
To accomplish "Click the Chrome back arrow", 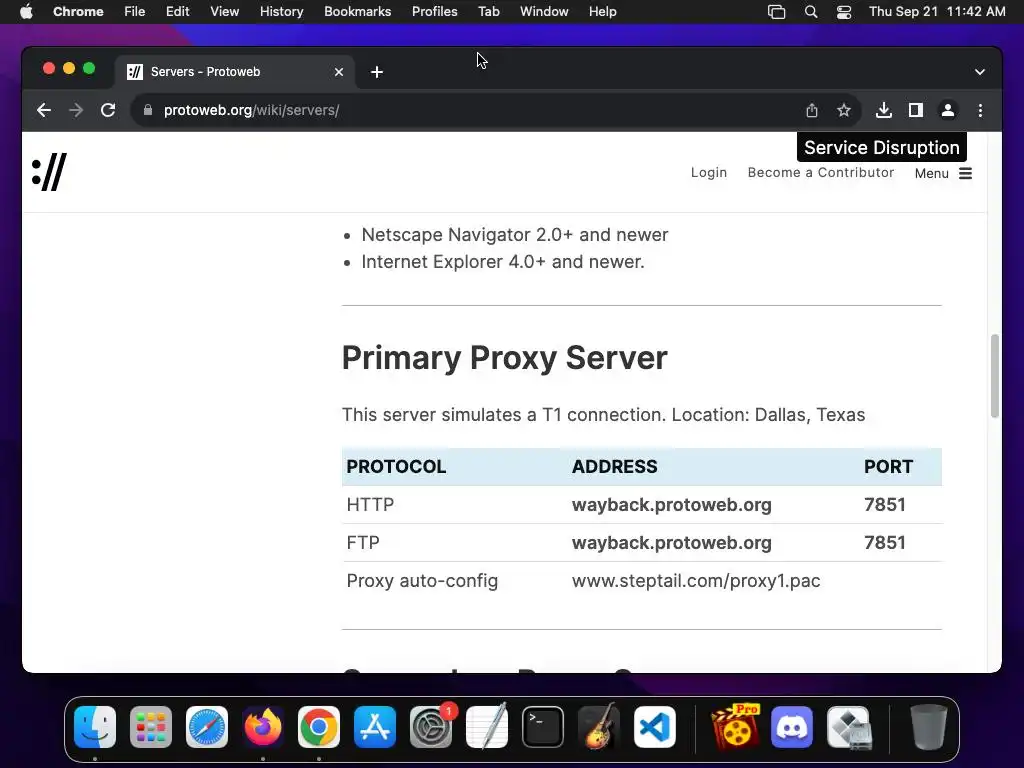I will pos(44,110).
